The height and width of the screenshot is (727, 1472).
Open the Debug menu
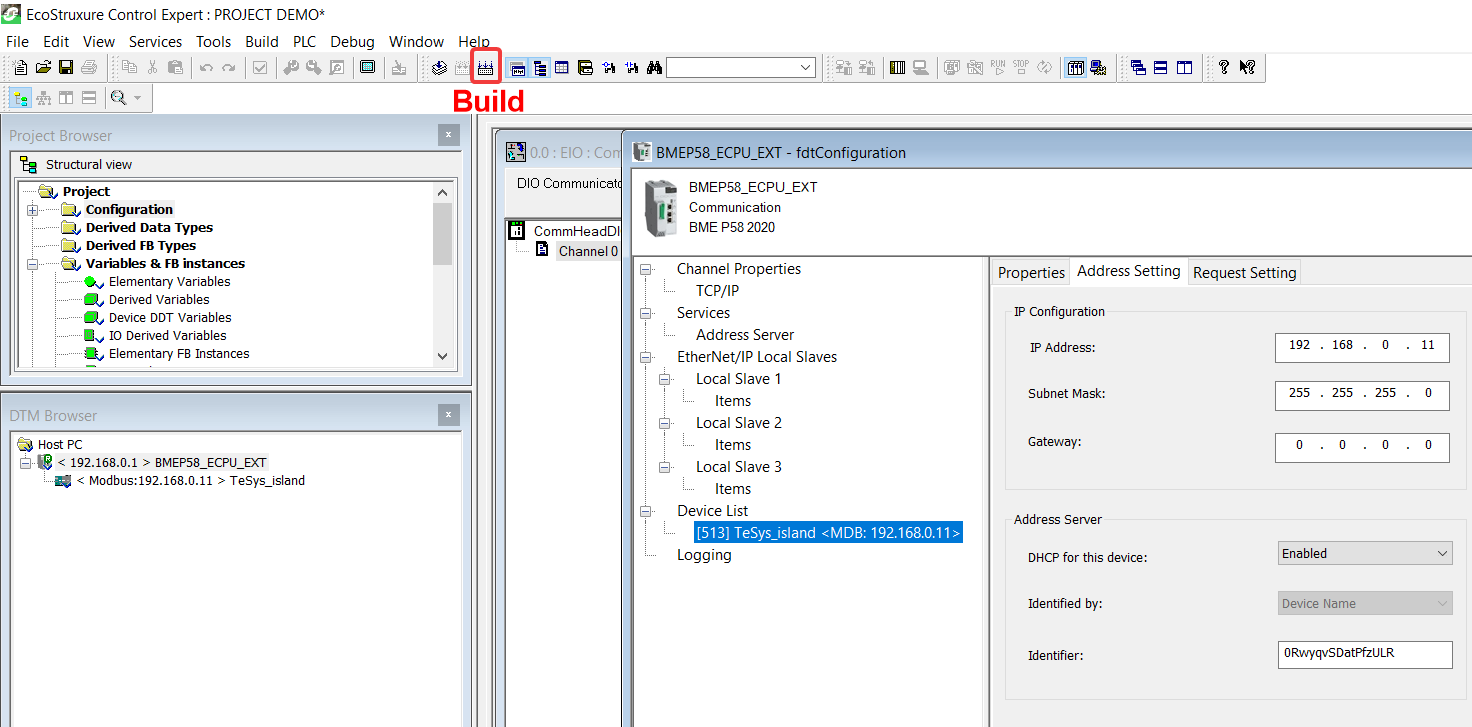coord(352,42)
